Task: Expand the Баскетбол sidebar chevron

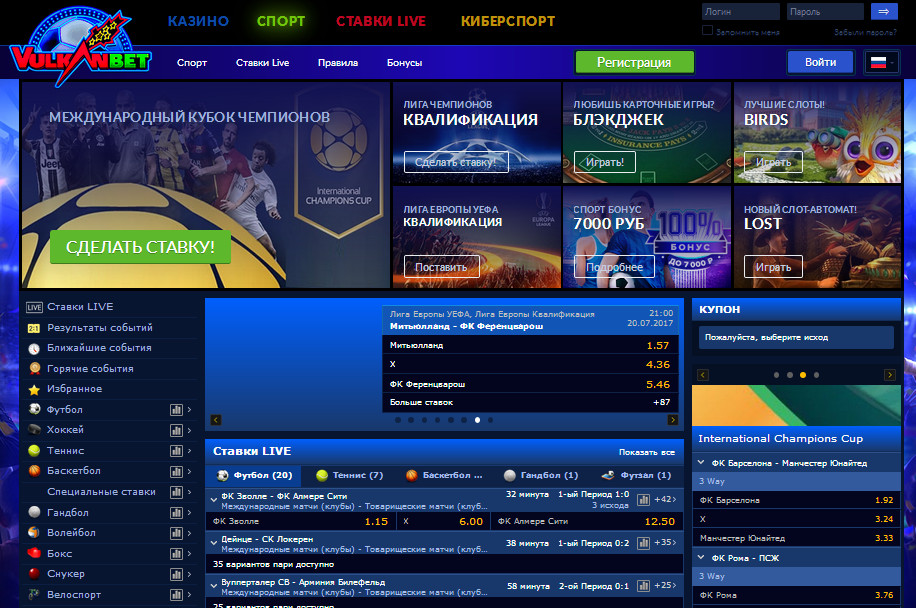Action: pos(189,471)
